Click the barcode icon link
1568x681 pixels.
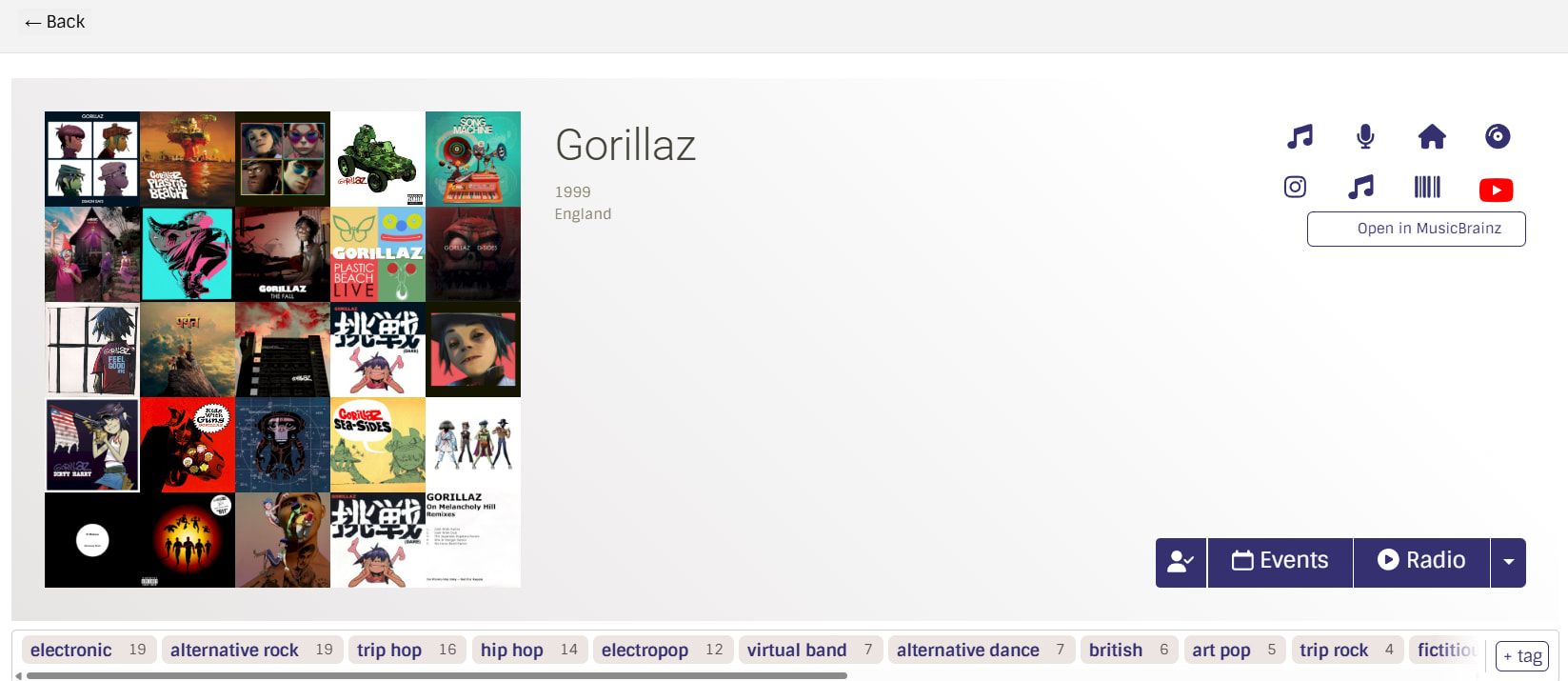click(1426, 187)
